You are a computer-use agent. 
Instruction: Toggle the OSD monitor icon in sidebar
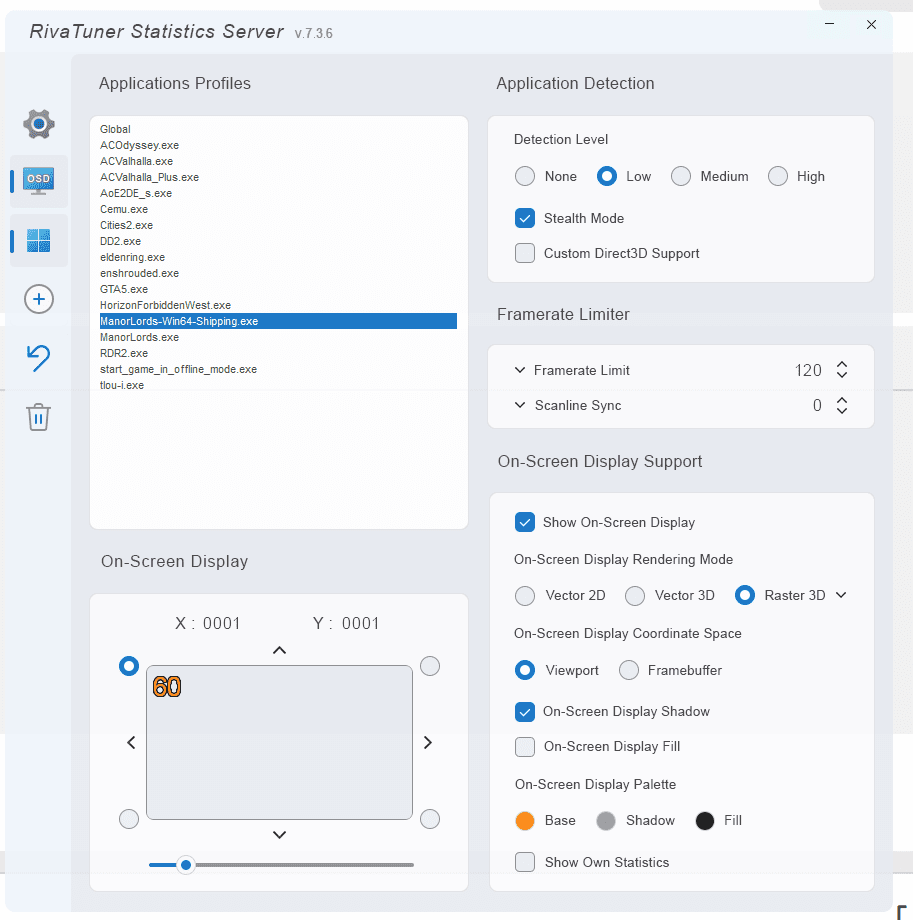click(x=39, y=181)
